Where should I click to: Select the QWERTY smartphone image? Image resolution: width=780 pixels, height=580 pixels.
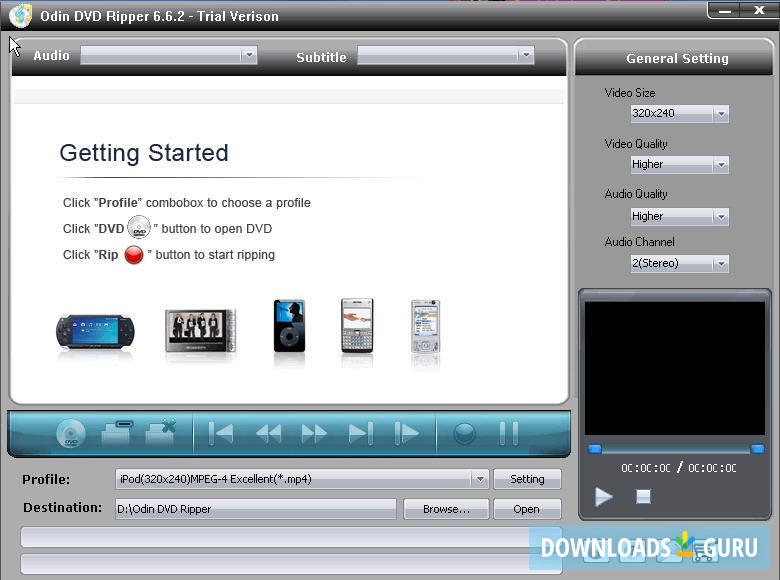(x=357, y=325)
